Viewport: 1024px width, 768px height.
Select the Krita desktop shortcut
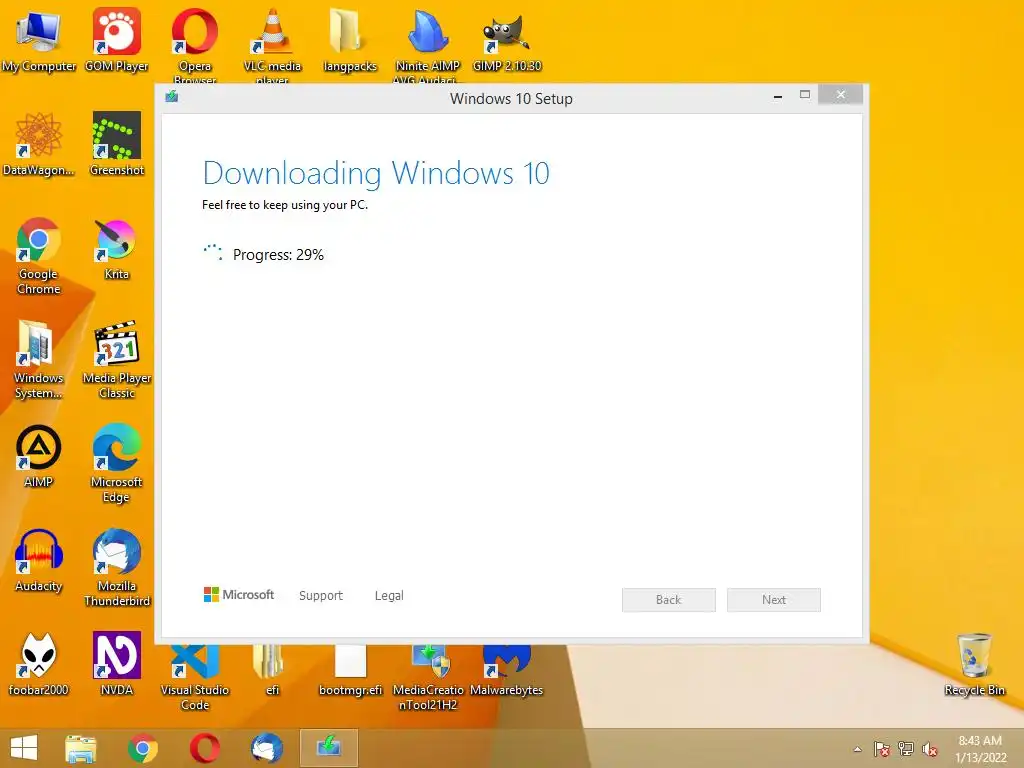click(116, 249)
